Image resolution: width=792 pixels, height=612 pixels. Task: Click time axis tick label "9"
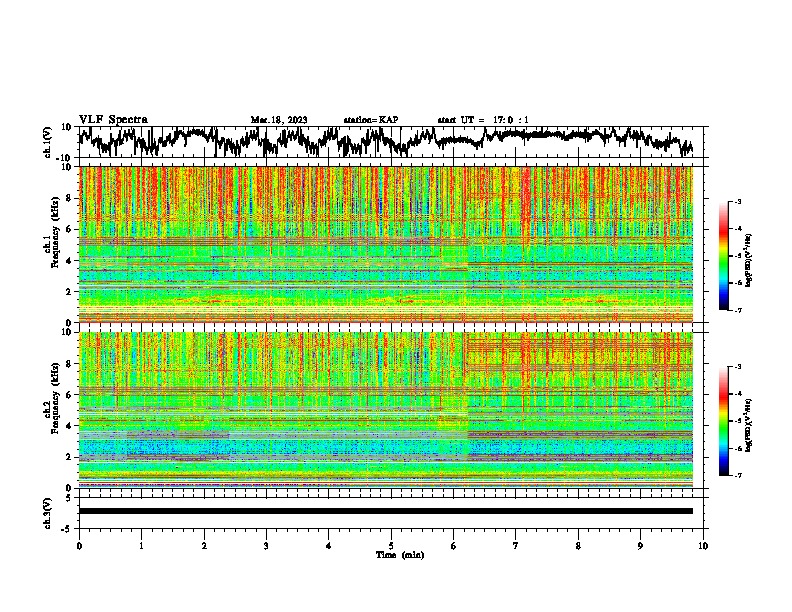click(x=640, y=546)
